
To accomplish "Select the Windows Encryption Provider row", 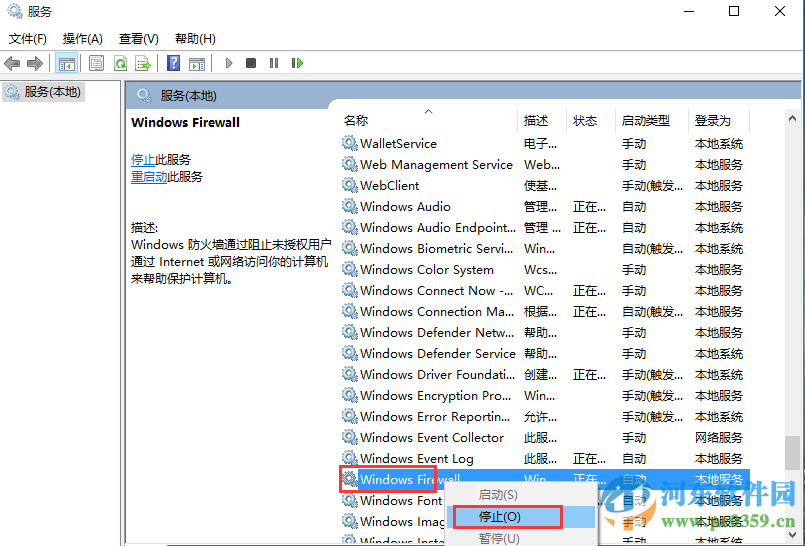I will 544,396.
